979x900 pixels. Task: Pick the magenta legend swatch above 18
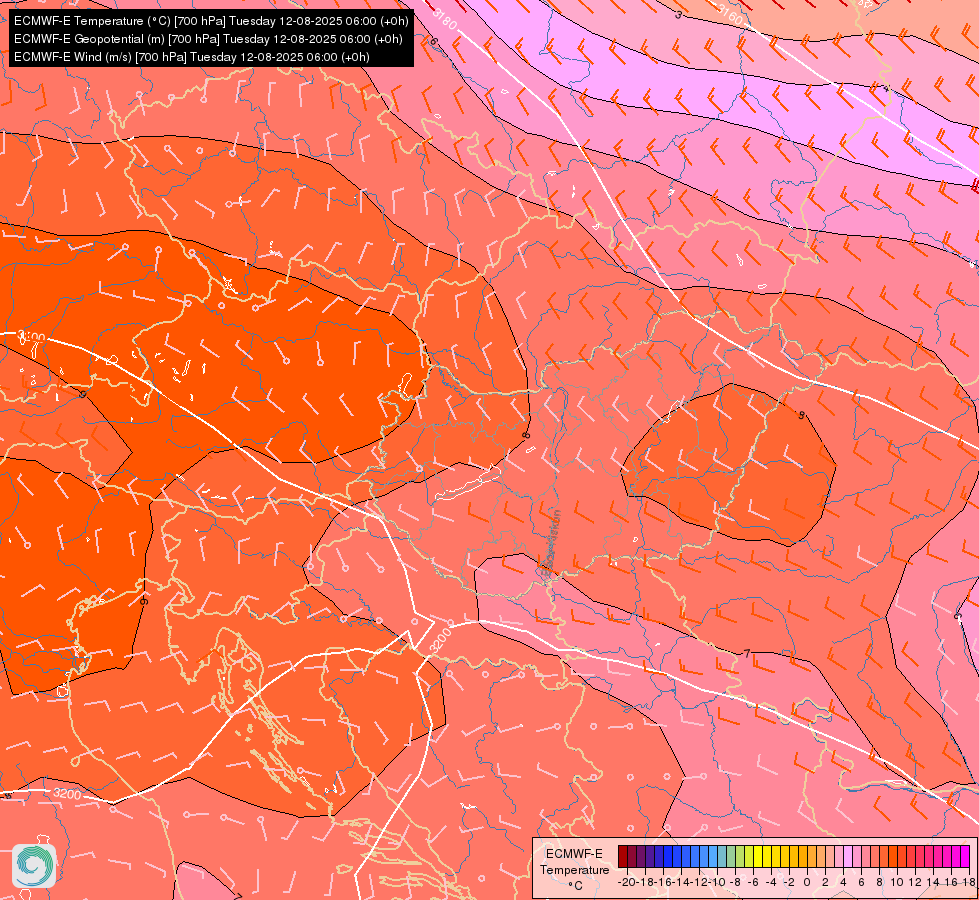pos(965,856)
